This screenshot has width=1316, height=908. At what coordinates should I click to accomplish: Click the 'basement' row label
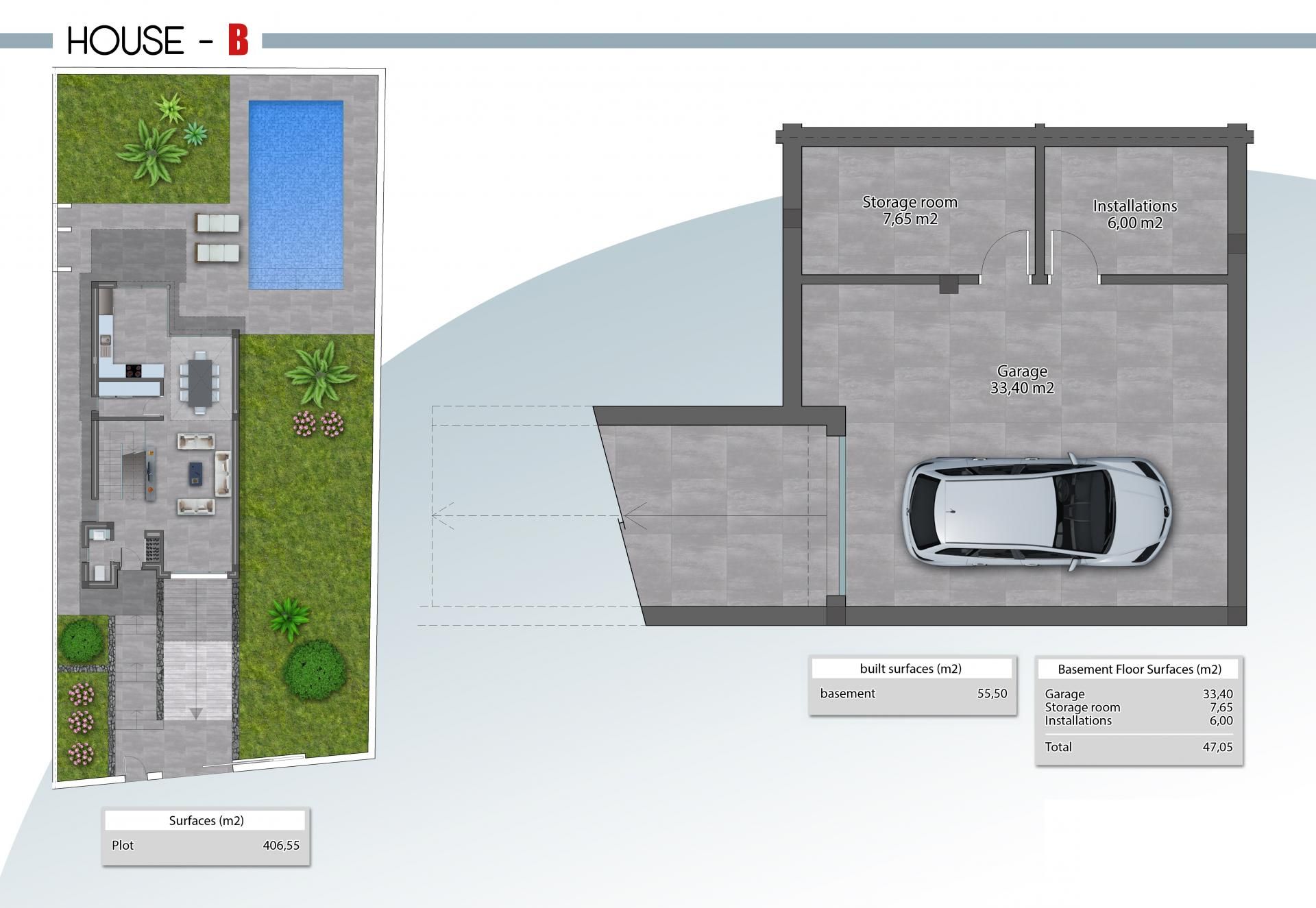tap(847, 694)
